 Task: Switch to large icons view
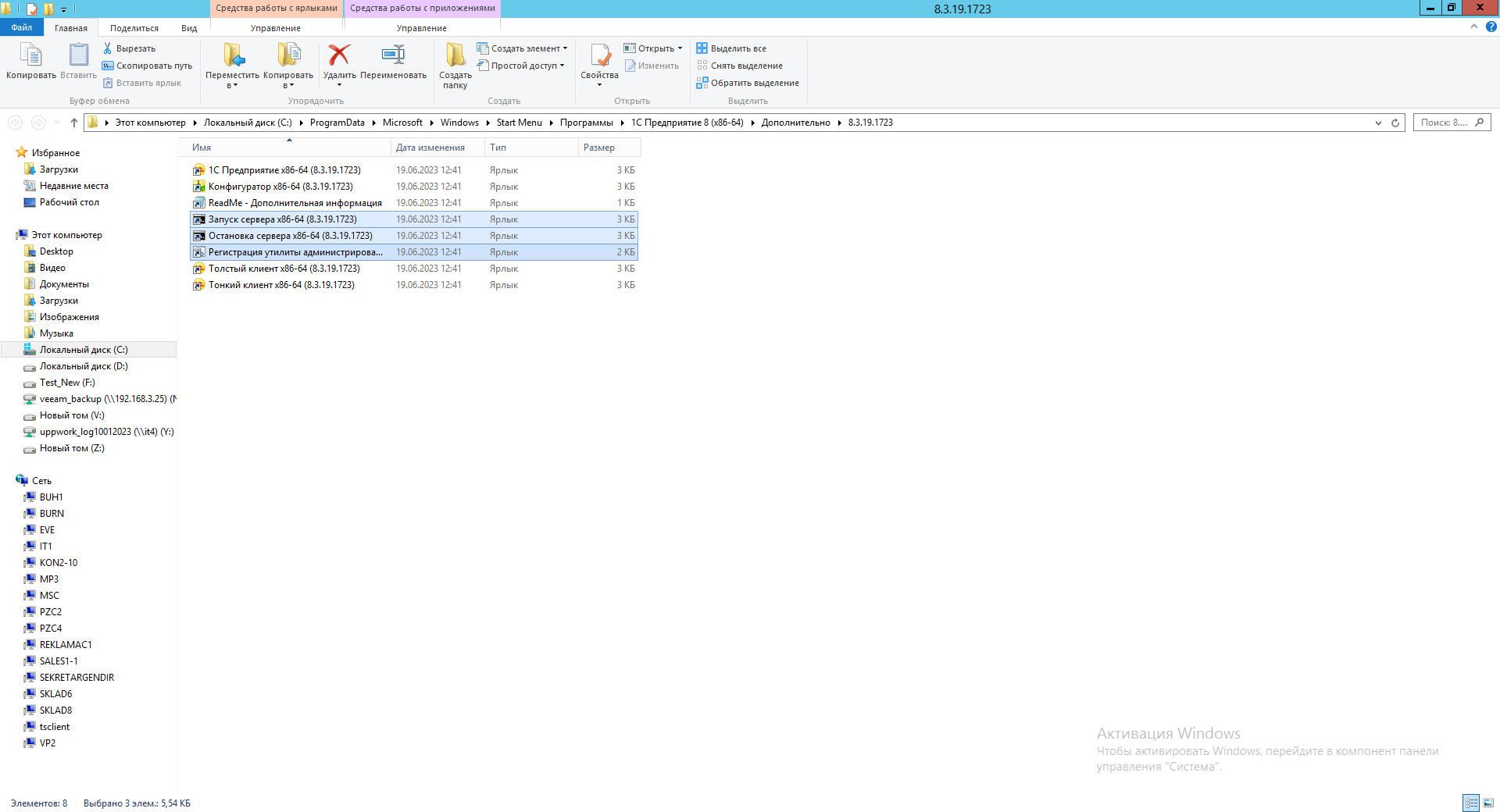(x=1488, y=803)
